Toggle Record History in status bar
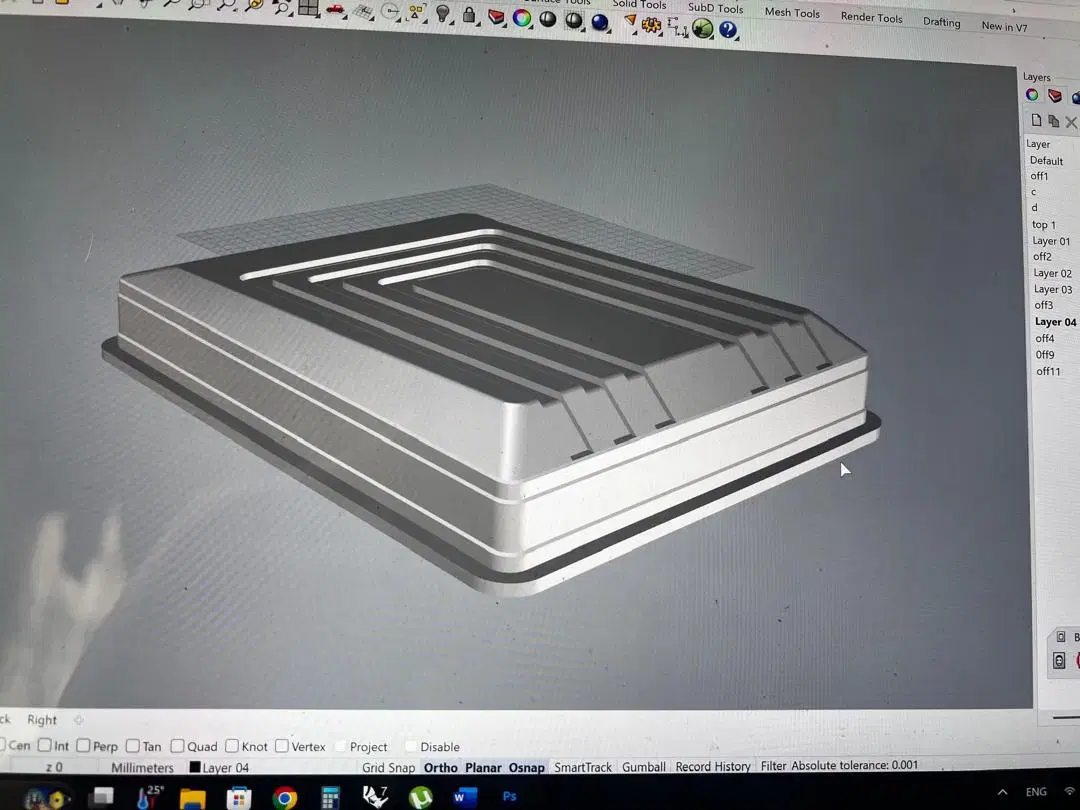Viewport: 1080px width, 810px height. [x=713, y=766]
